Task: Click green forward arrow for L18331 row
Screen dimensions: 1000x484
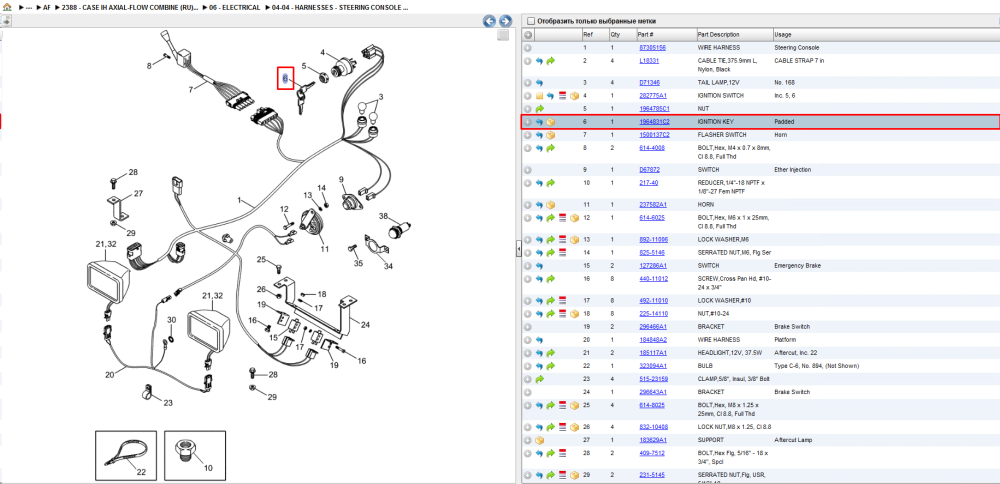Action: coord(550,61)
